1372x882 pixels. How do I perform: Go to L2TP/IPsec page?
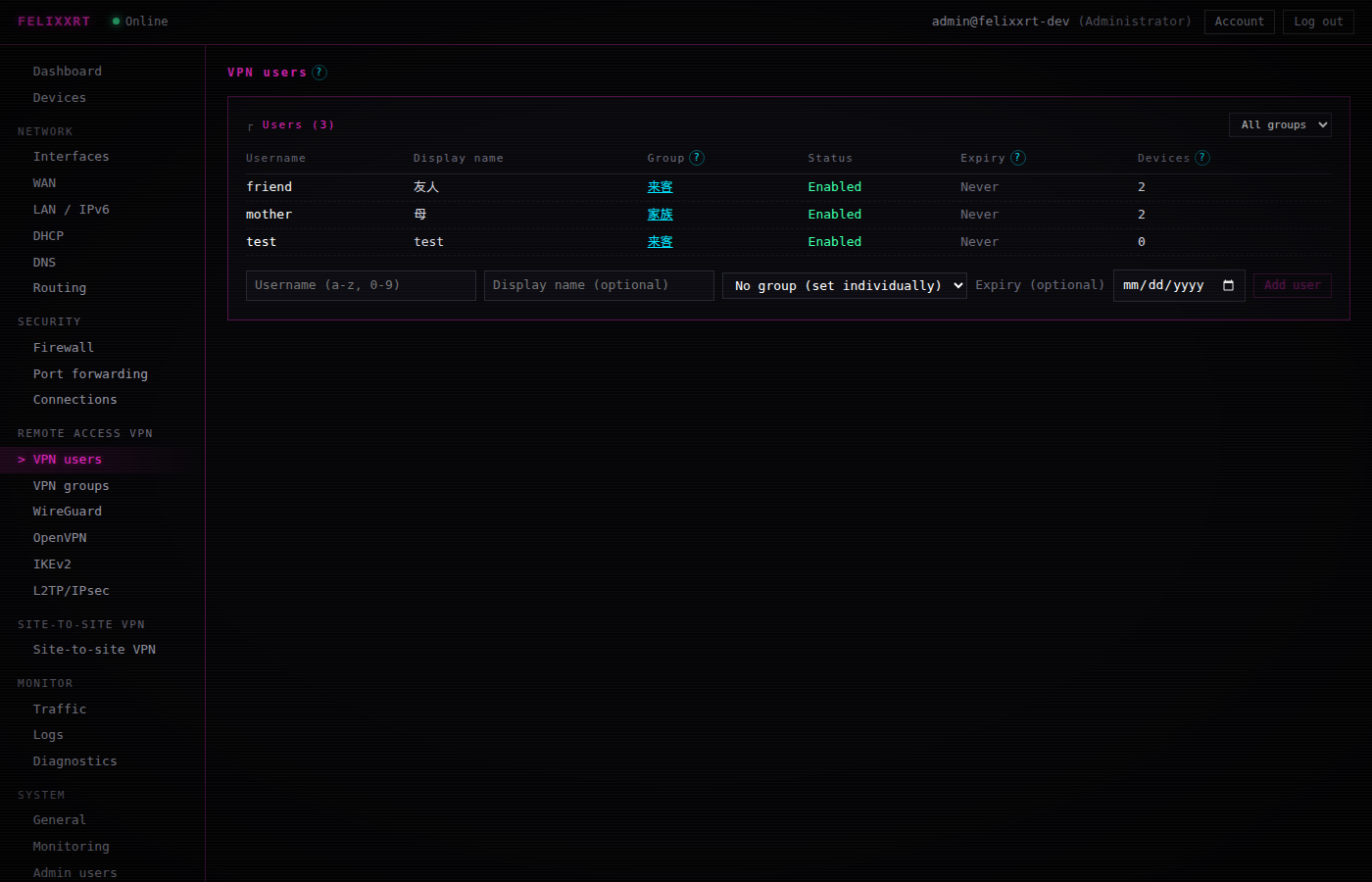click(x=72, y=591)
